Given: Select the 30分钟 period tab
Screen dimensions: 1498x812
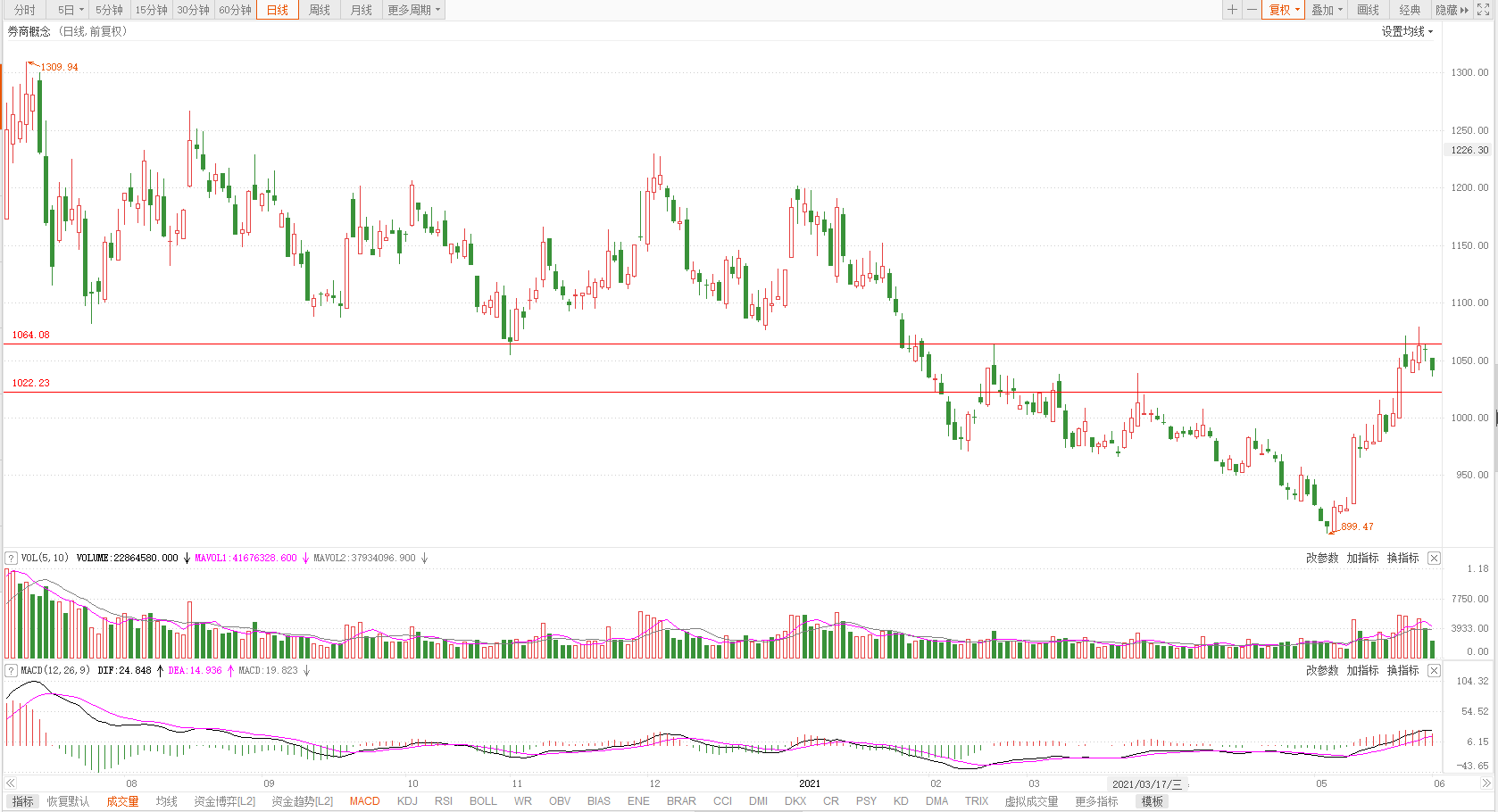Looking at the screenshot, I should [x=193, y=10].
